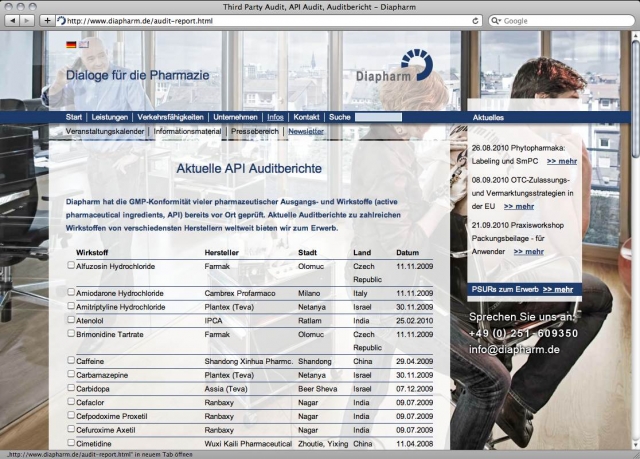Open the Unternehmen menu item
The height and width of the screenshot is (459, 640).
235,118
